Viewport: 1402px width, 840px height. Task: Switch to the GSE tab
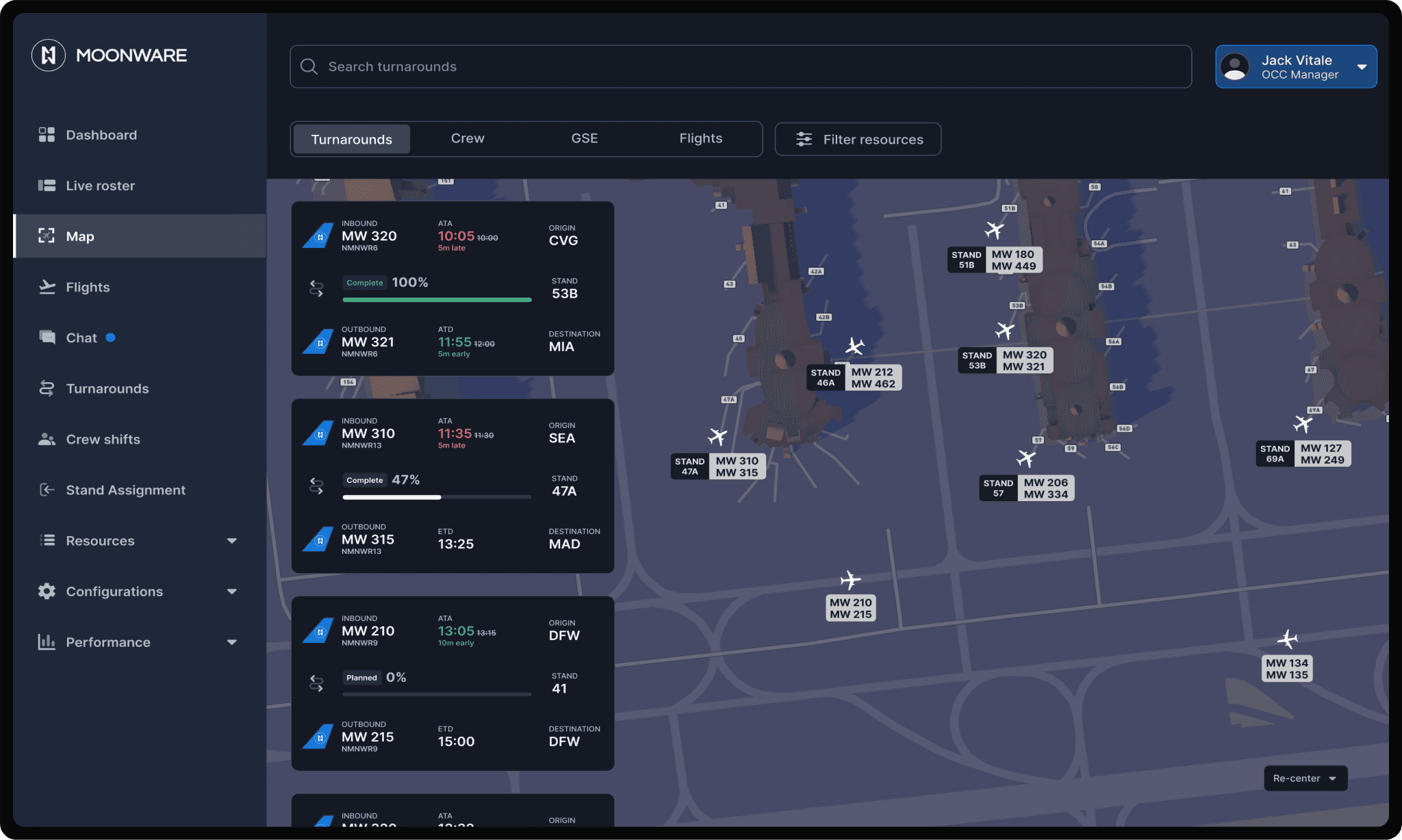coord(584,138)
